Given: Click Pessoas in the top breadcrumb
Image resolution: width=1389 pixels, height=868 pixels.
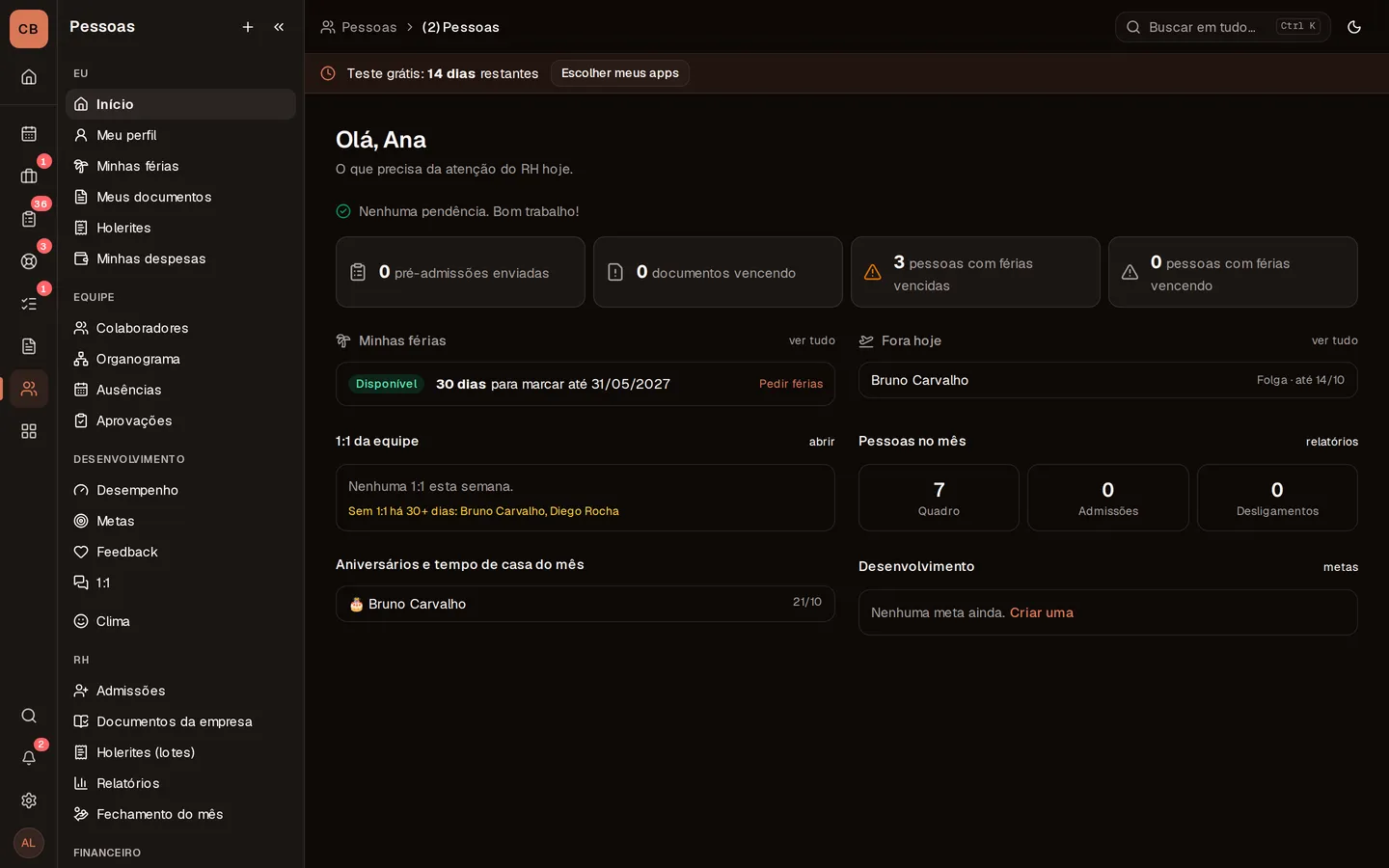Looking at the screenshot, I should tap(359, 27).
